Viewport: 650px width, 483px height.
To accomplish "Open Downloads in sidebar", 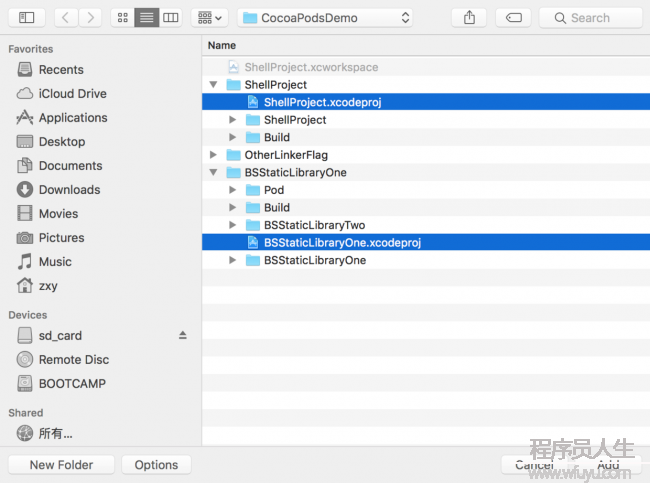I will pyautogui.click(x=58, y=190).
